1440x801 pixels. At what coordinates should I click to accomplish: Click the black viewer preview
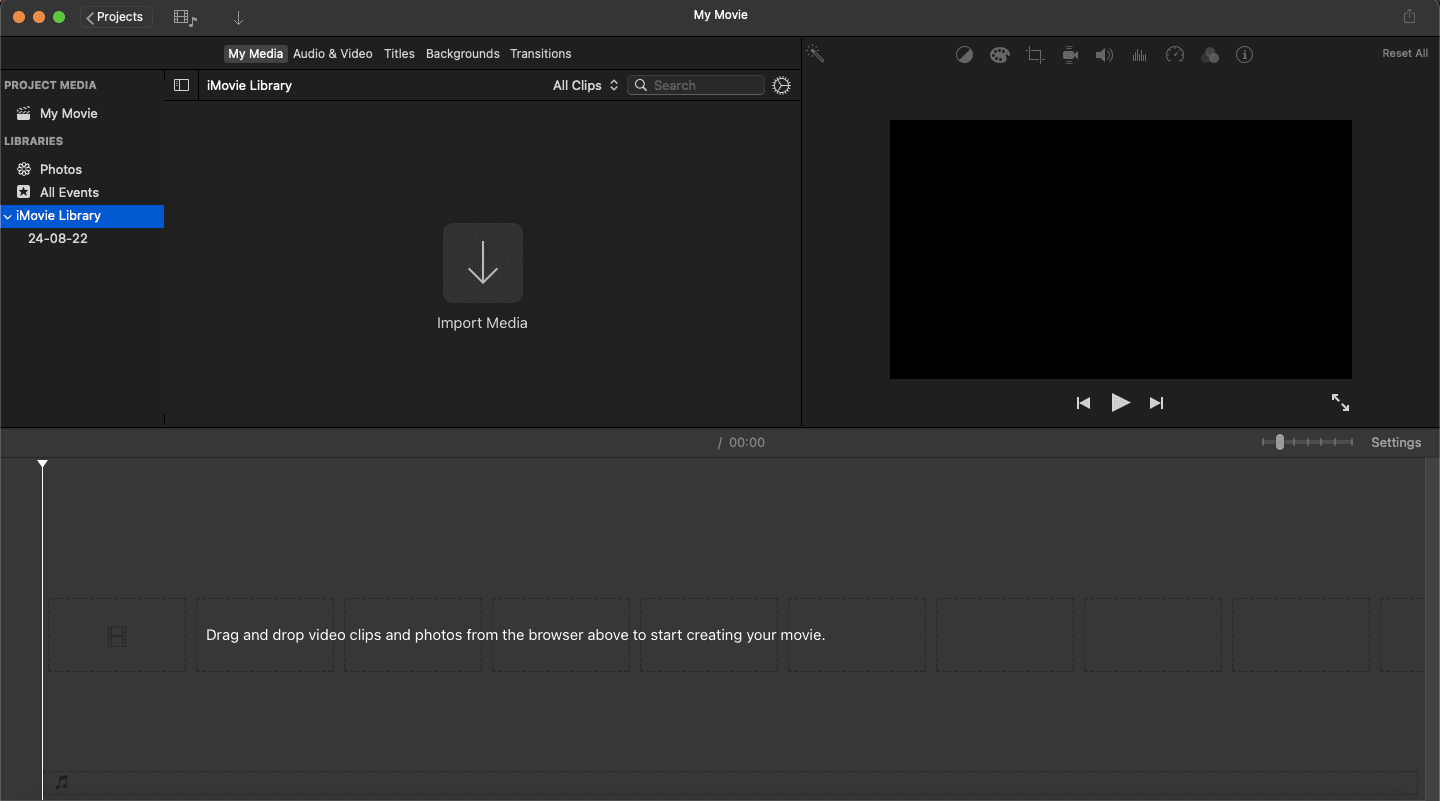coord(1121,250)
